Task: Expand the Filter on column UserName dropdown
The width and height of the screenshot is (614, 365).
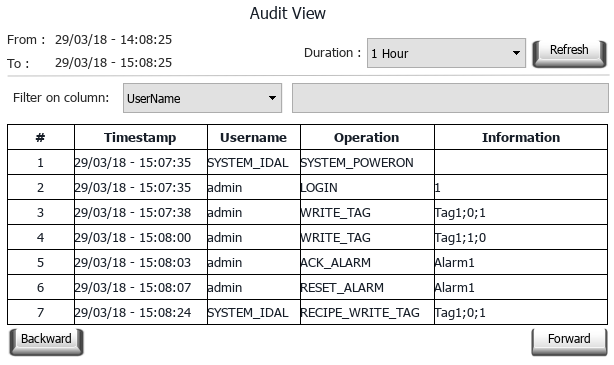Action: point(202,98)
